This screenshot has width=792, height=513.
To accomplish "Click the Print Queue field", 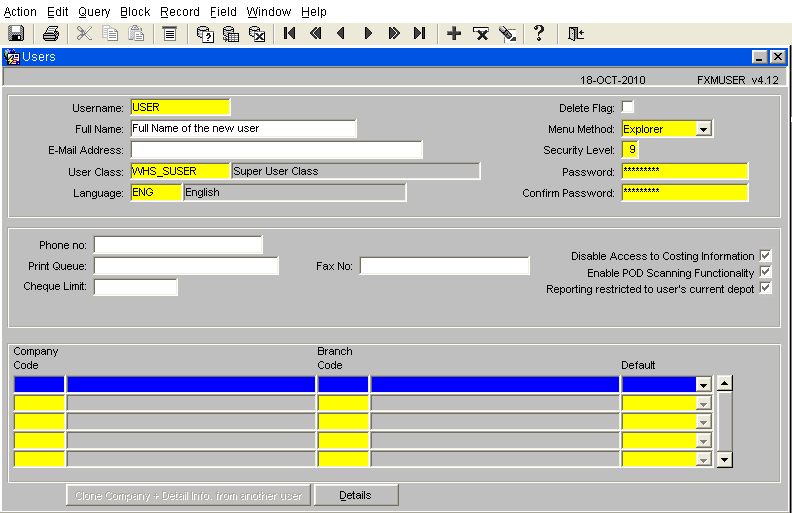I will pyautogui.click(x=186, y=266).
